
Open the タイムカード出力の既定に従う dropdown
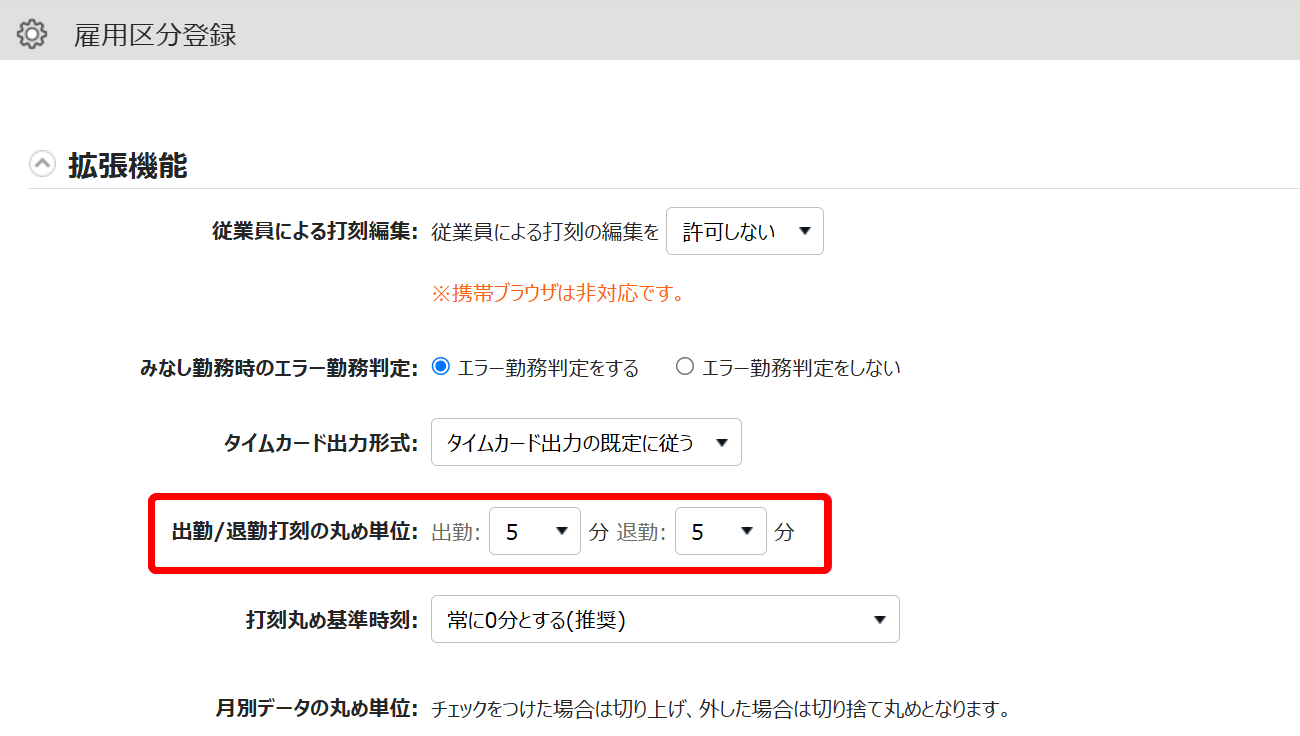pyautogui.click(x=586, y=442)
